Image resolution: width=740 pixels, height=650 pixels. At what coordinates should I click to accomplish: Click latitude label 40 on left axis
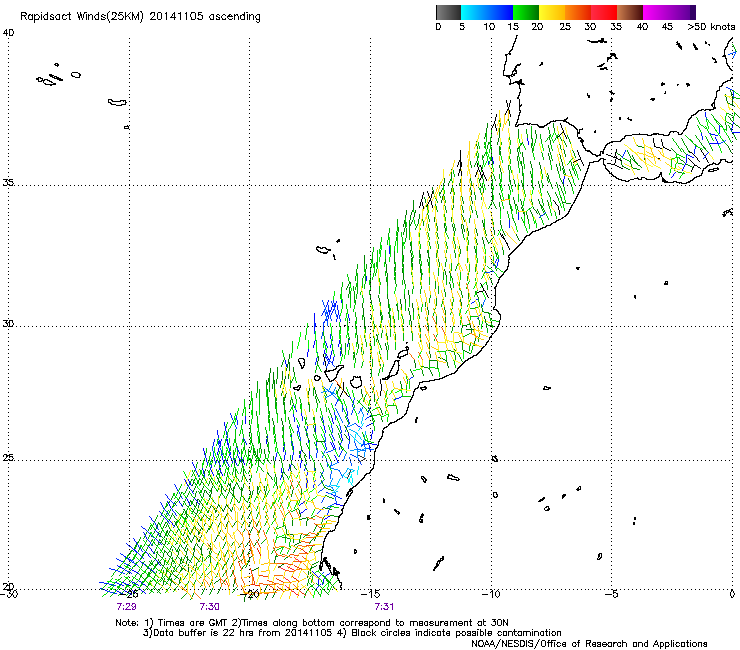coord(8,33)
